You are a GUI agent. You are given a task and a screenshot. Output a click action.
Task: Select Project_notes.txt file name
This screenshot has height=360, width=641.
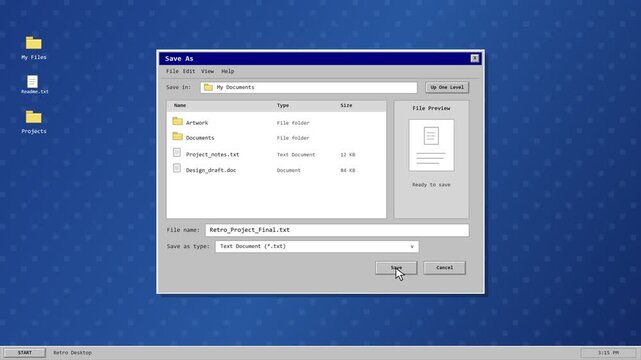coord(212,154)
